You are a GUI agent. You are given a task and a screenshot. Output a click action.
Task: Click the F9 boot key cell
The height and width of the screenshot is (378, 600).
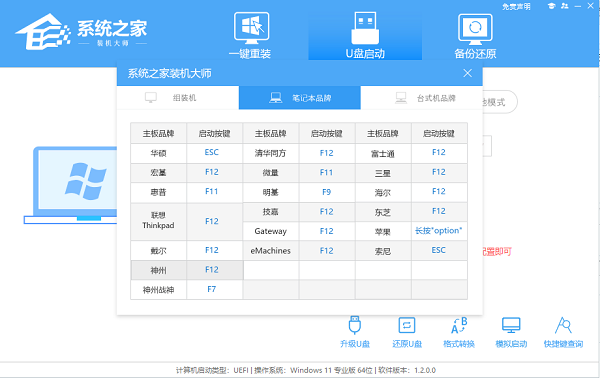(x=327, y=192)
